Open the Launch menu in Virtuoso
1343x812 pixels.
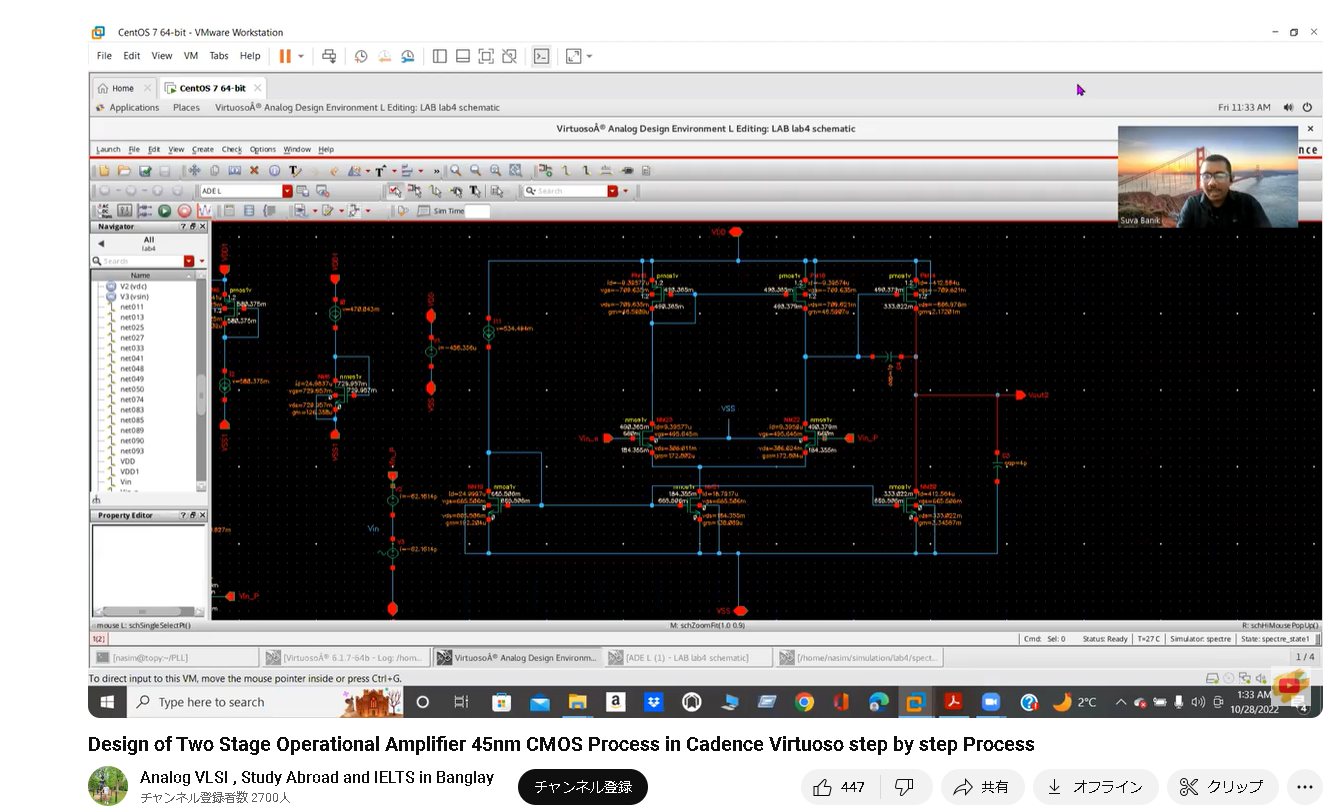[x=107, y=149]
